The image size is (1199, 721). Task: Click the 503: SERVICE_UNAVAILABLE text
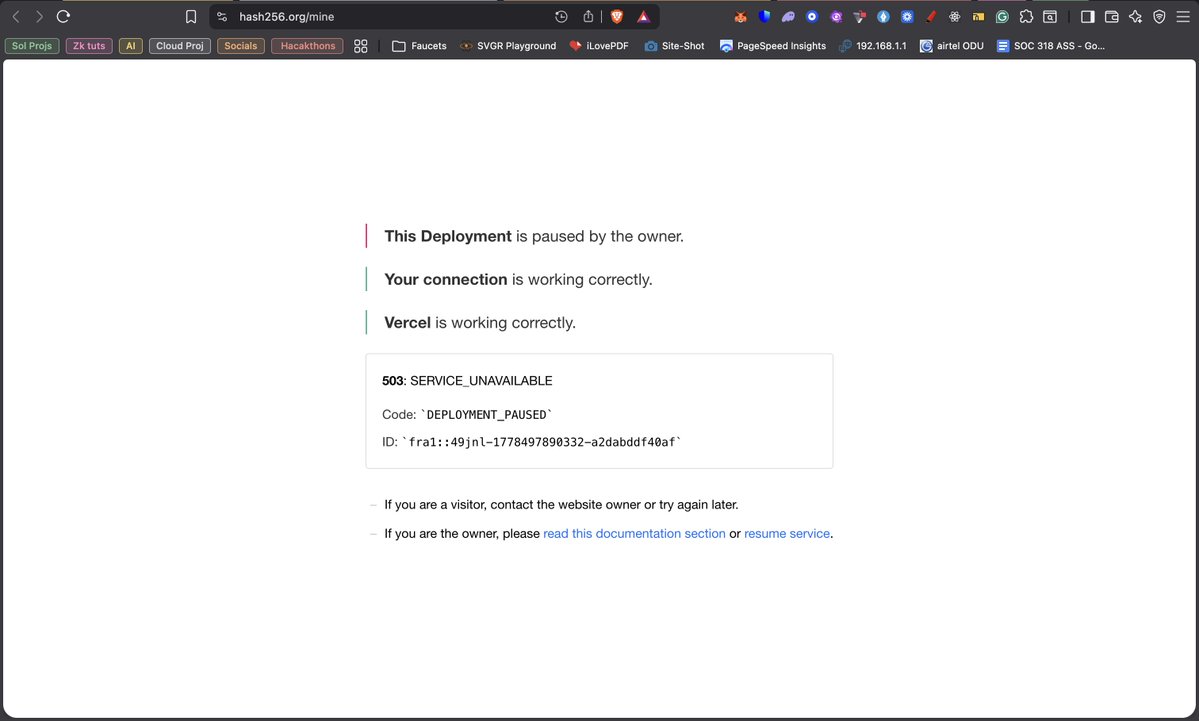[467, 381]
